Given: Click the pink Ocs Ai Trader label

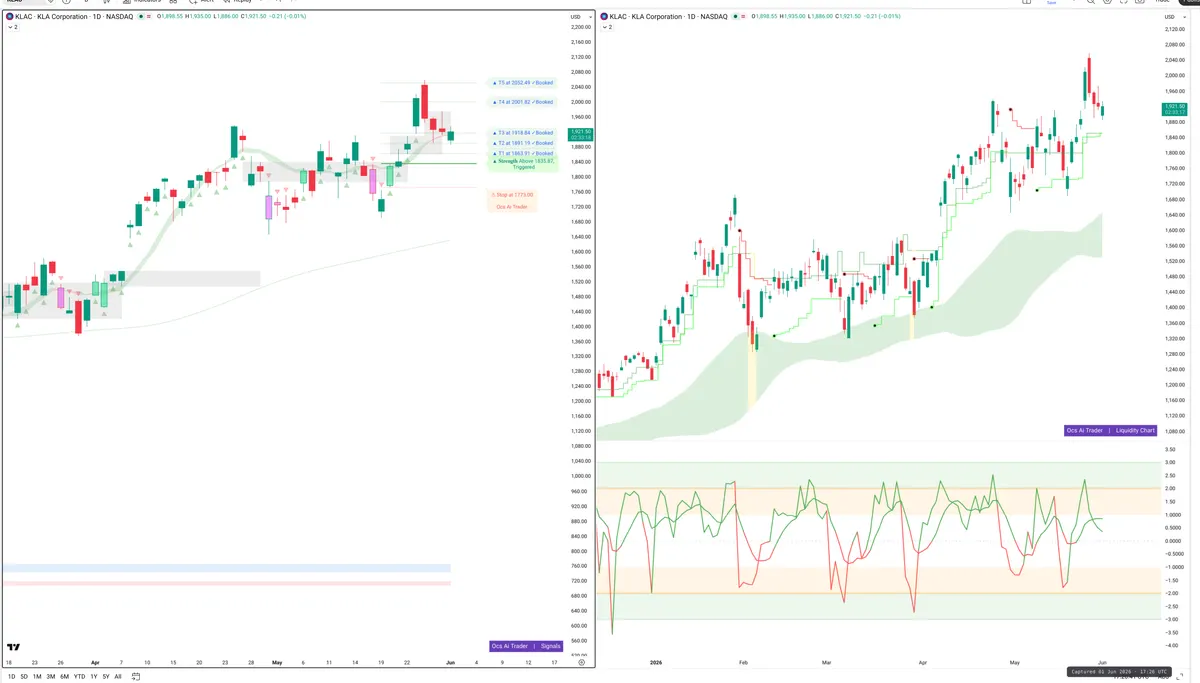Looking at the screenshot, I should point(513,207).
